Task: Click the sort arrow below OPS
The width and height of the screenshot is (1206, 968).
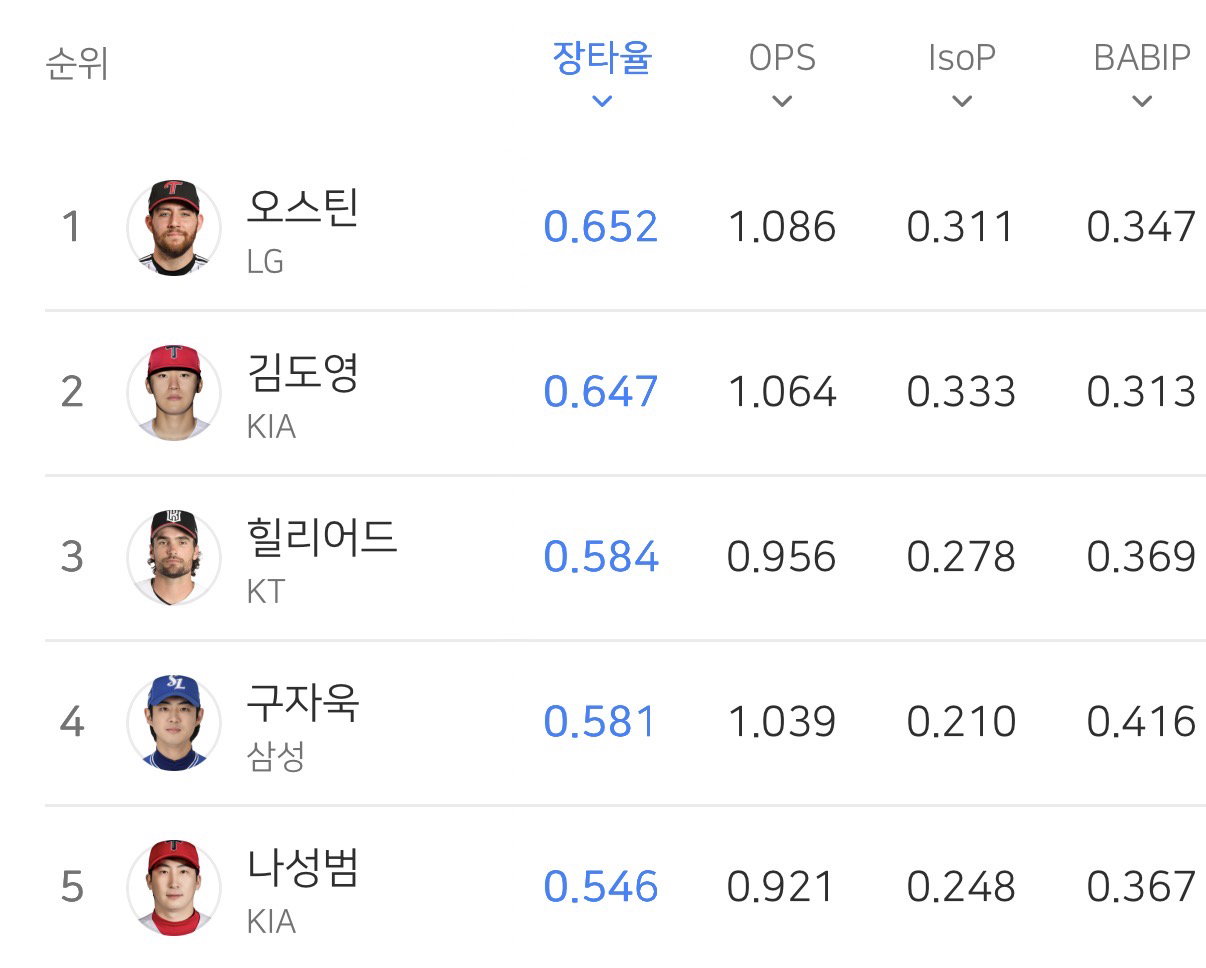Action: tap(782, 101)
